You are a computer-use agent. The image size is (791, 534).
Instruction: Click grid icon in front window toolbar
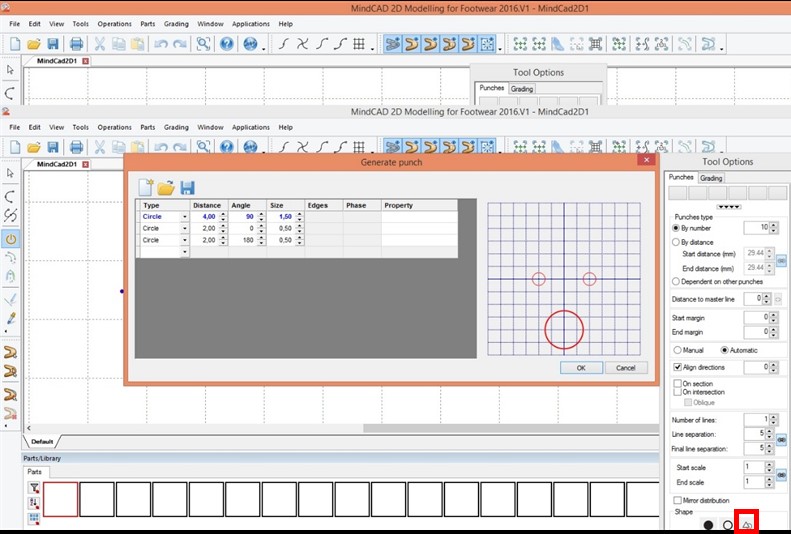(359, 147)
